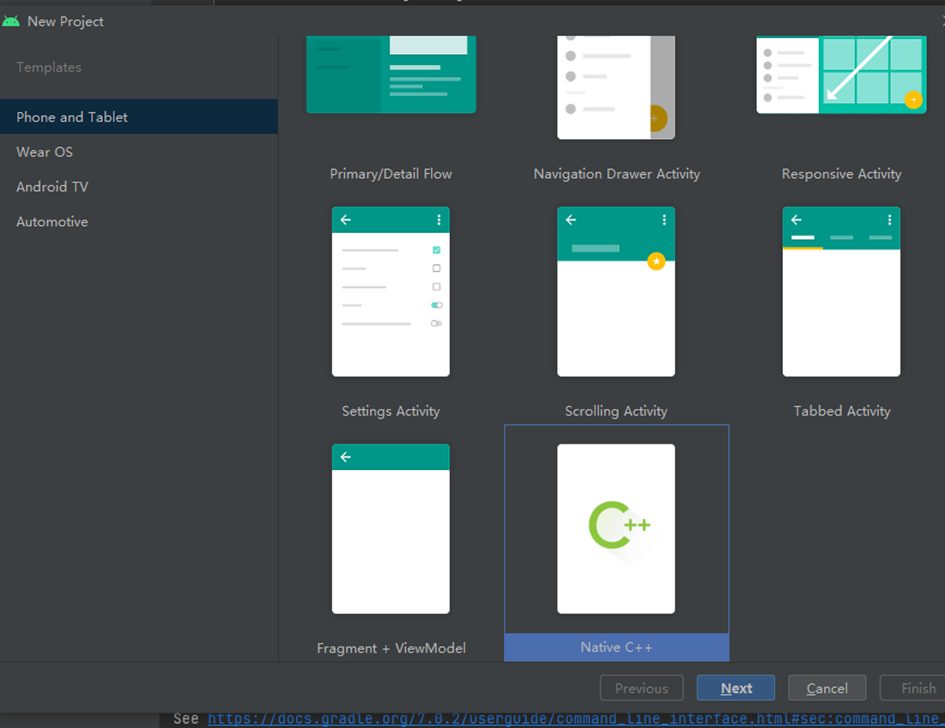Screen dimensions: 945x728
Task: Proceed with the Next button
Action: point(736,688)
